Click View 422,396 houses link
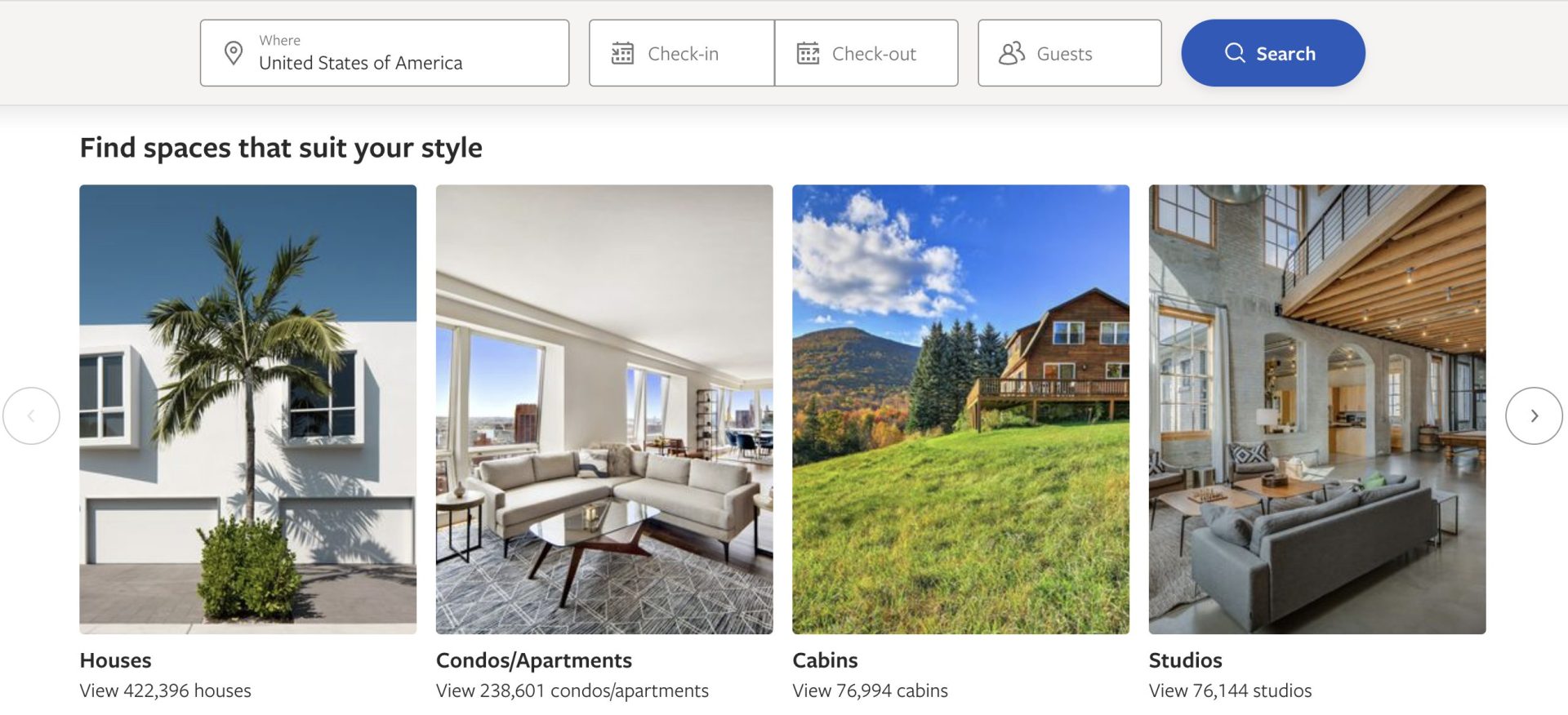Viewport: 1568px width, 715px height. [x=165, y=691]
